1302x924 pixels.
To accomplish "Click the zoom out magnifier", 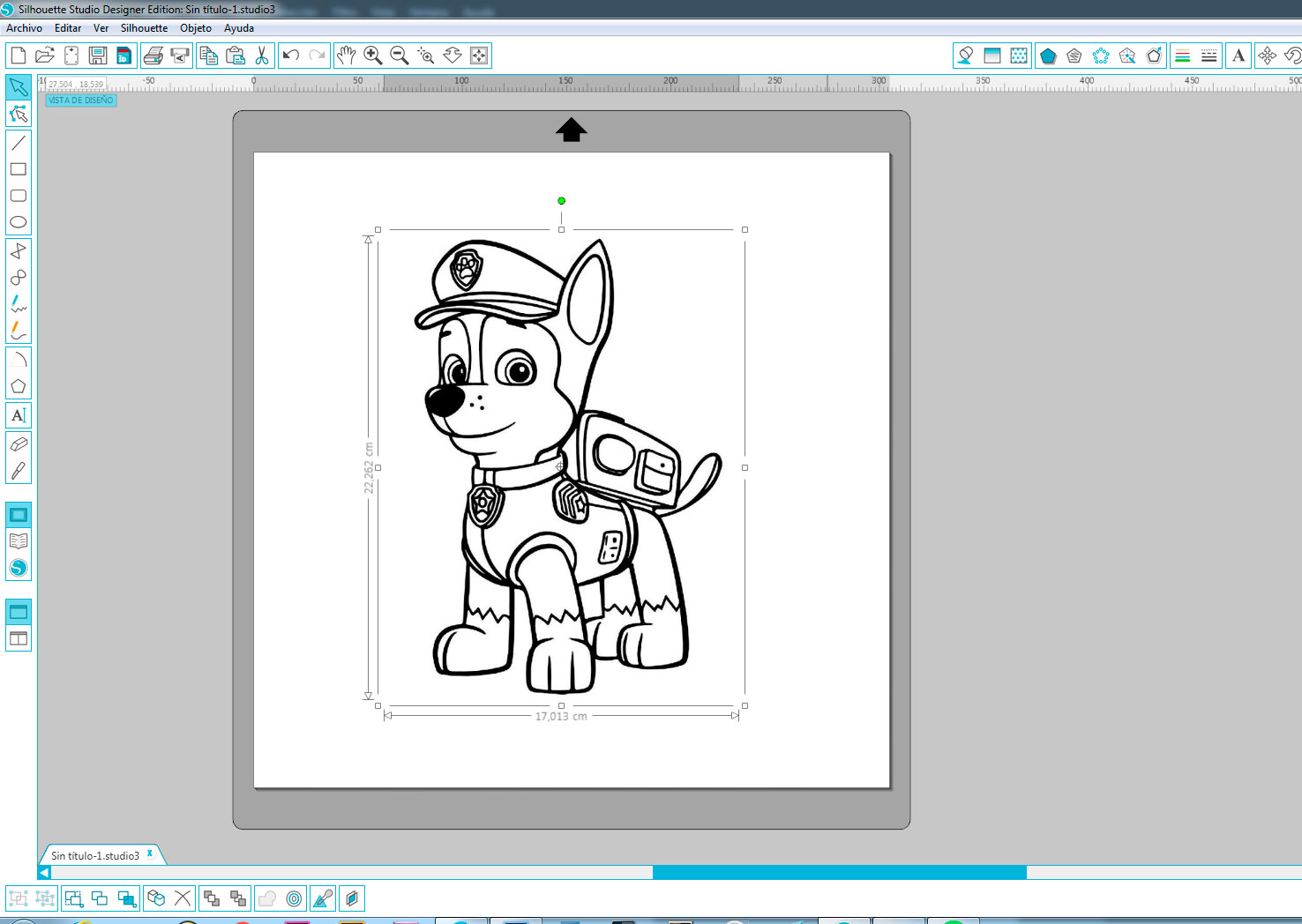I will (x=400, y=56).
